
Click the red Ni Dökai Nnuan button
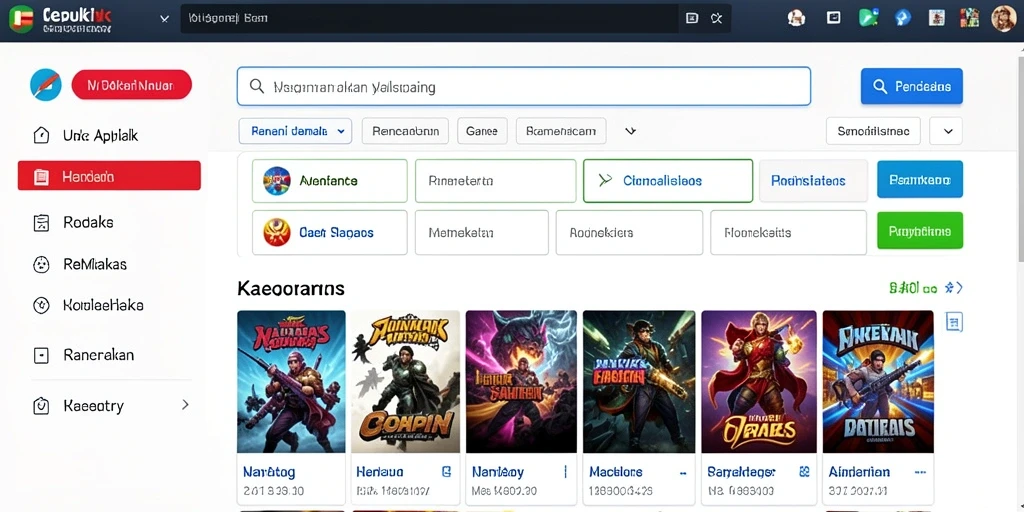click(131, 85)
